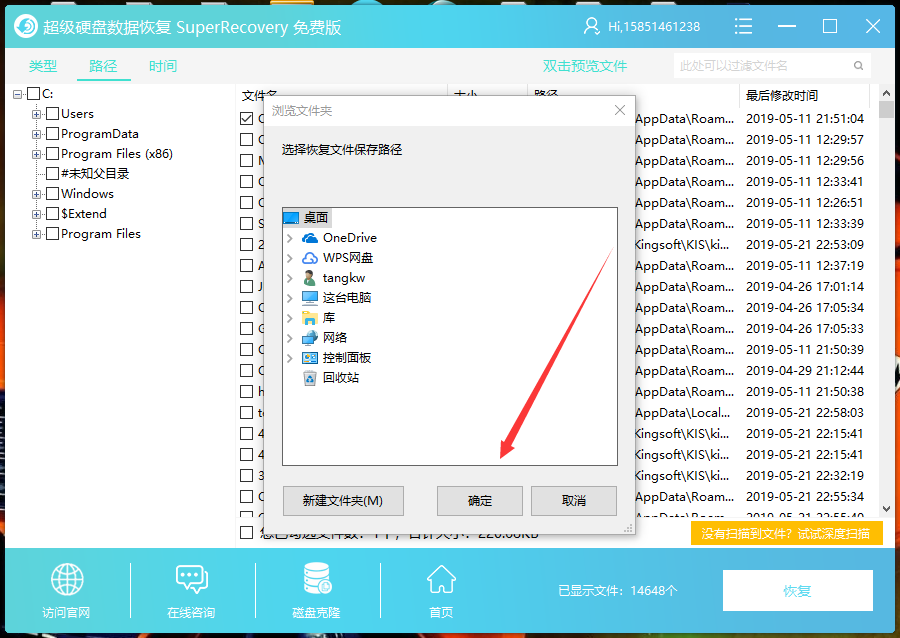Select the 桌面 desktop icon in dialog
This screenshot has width=900, height=638.
291,217
